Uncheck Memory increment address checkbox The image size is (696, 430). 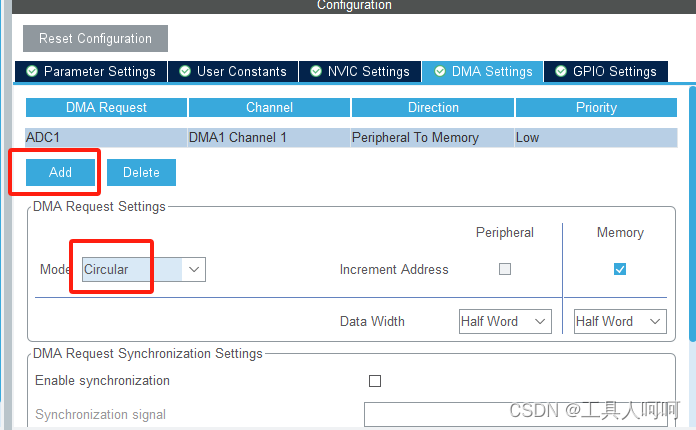(x=620, y=269)
